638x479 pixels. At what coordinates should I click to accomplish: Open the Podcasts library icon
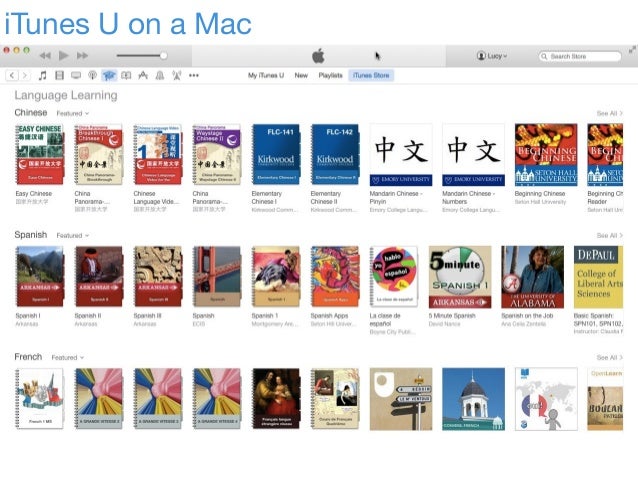point(93,75)
